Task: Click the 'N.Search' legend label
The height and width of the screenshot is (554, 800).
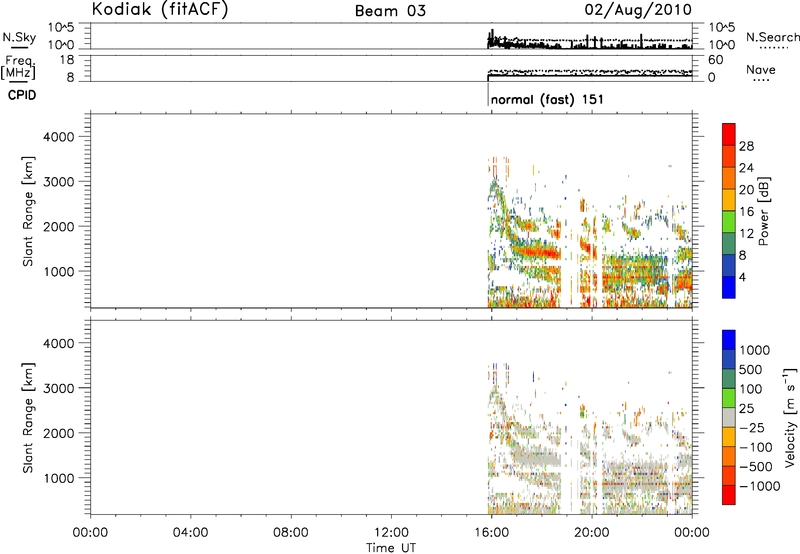Action: (x=772, y=37)
